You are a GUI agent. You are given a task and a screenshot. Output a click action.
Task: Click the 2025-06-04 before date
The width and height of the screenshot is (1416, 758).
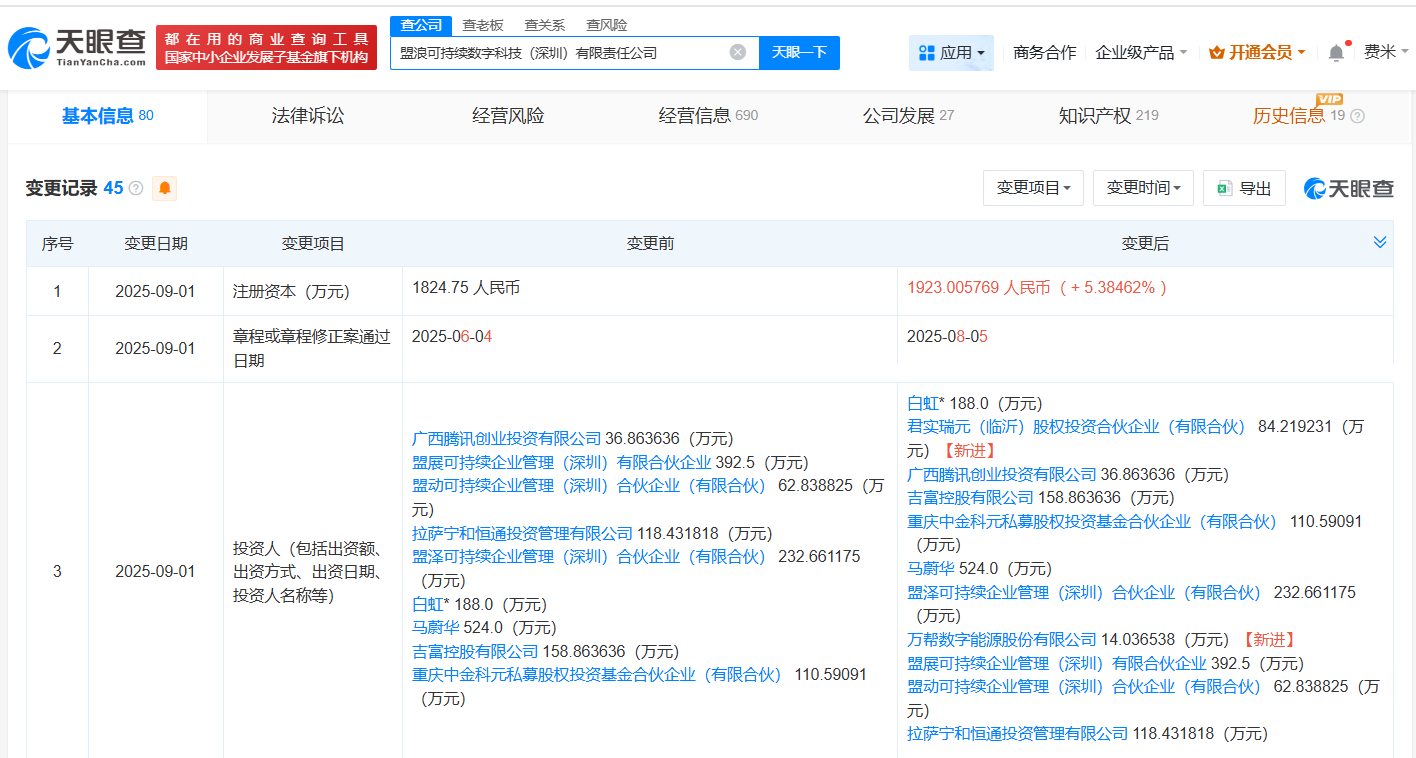point(452,337)
